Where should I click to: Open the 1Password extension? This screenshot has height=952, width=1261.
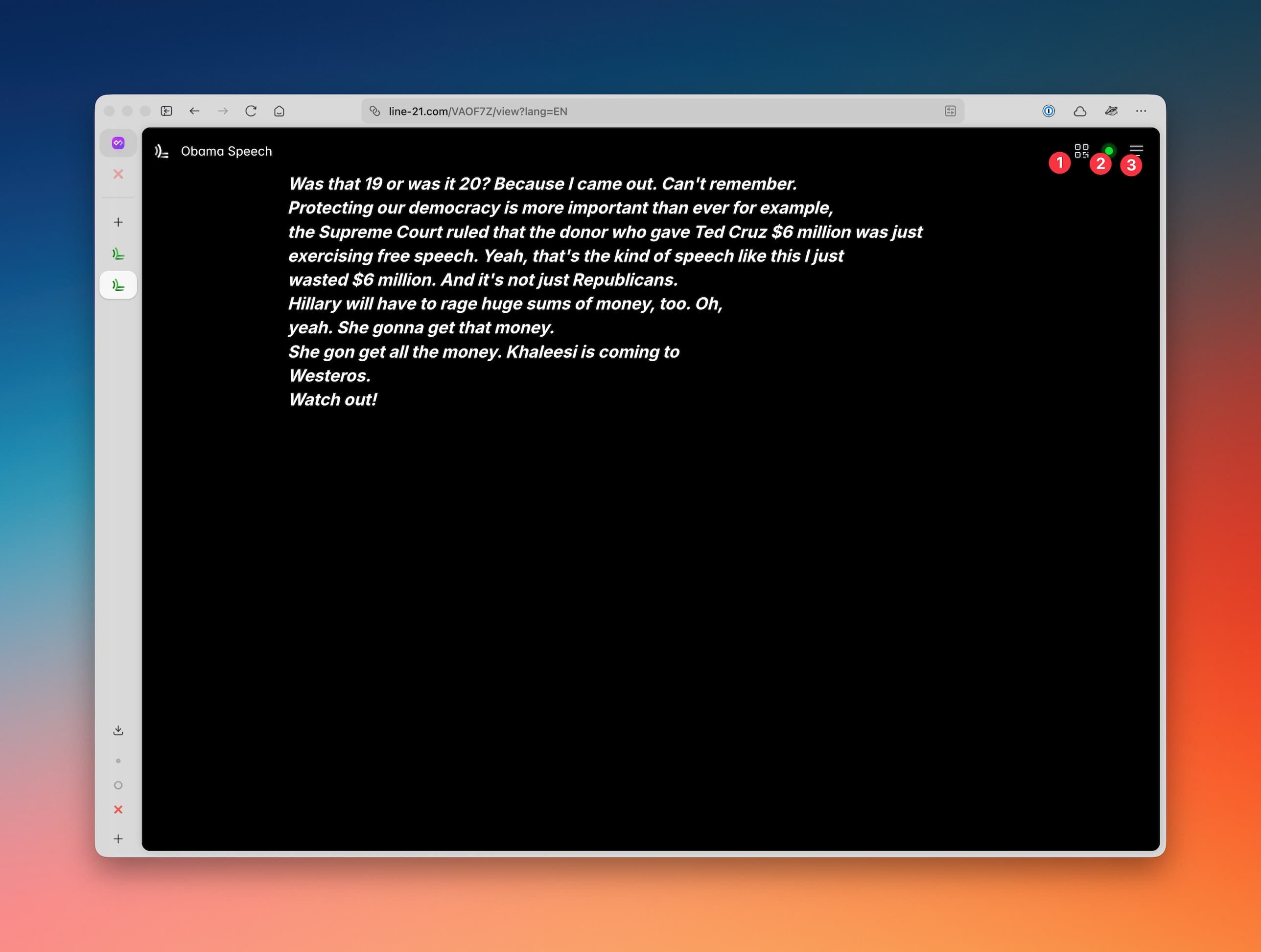pos(1048,111)
